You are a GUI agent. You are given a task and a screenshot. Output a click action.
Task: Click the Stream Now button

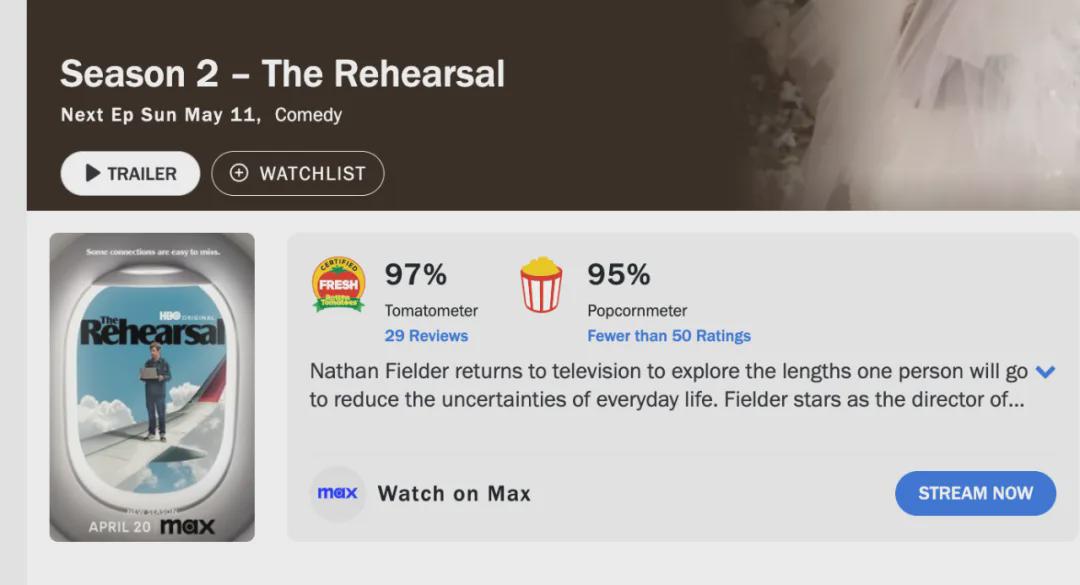pyautogui.click(x=975, y=493)
